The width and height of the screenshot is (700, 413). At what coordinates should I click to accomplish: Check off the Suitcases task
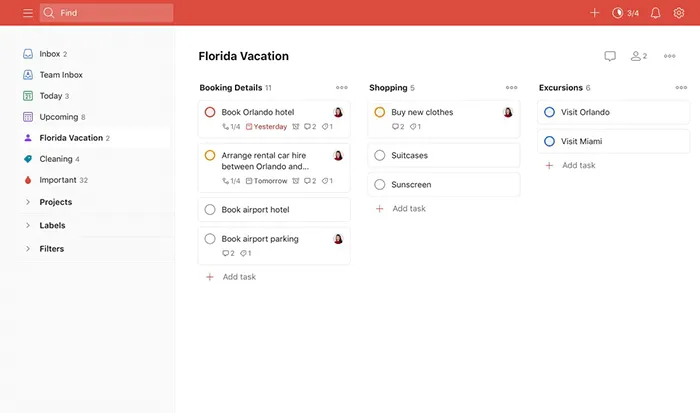point(379,155)
